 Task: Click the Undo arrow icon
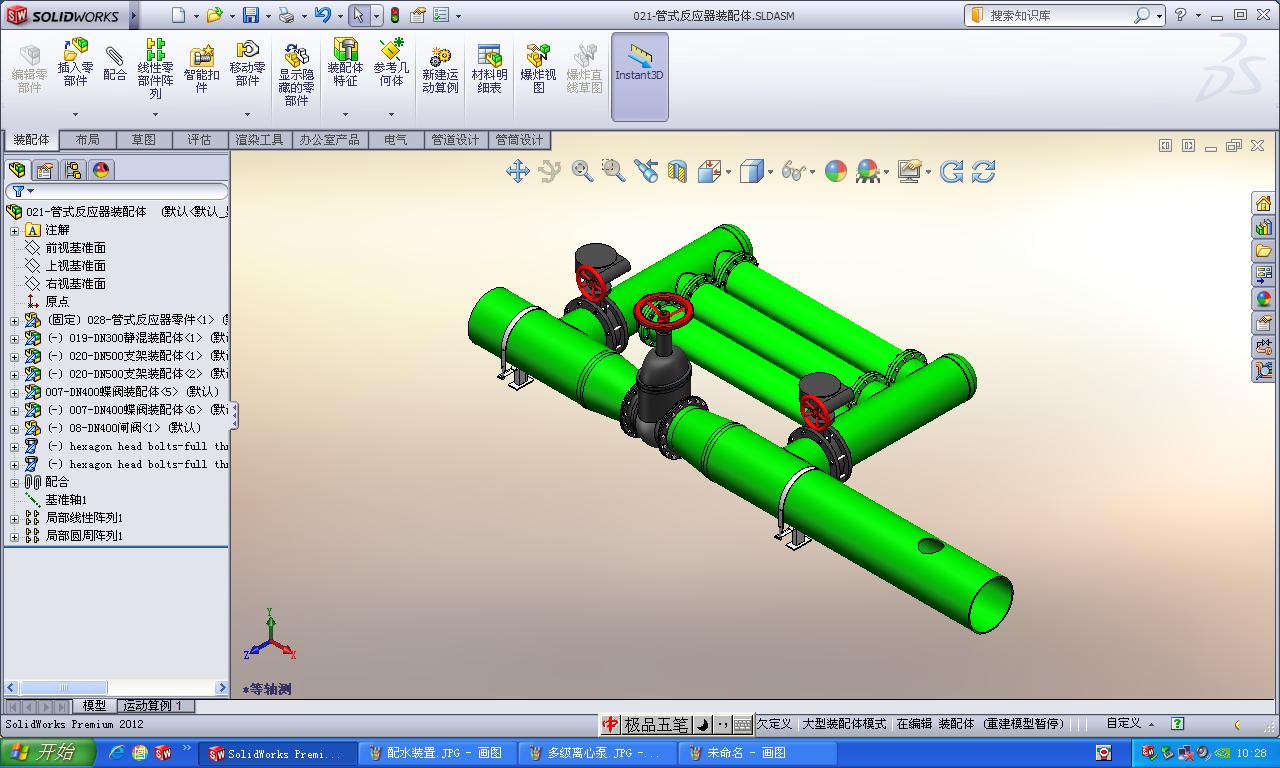322,15
